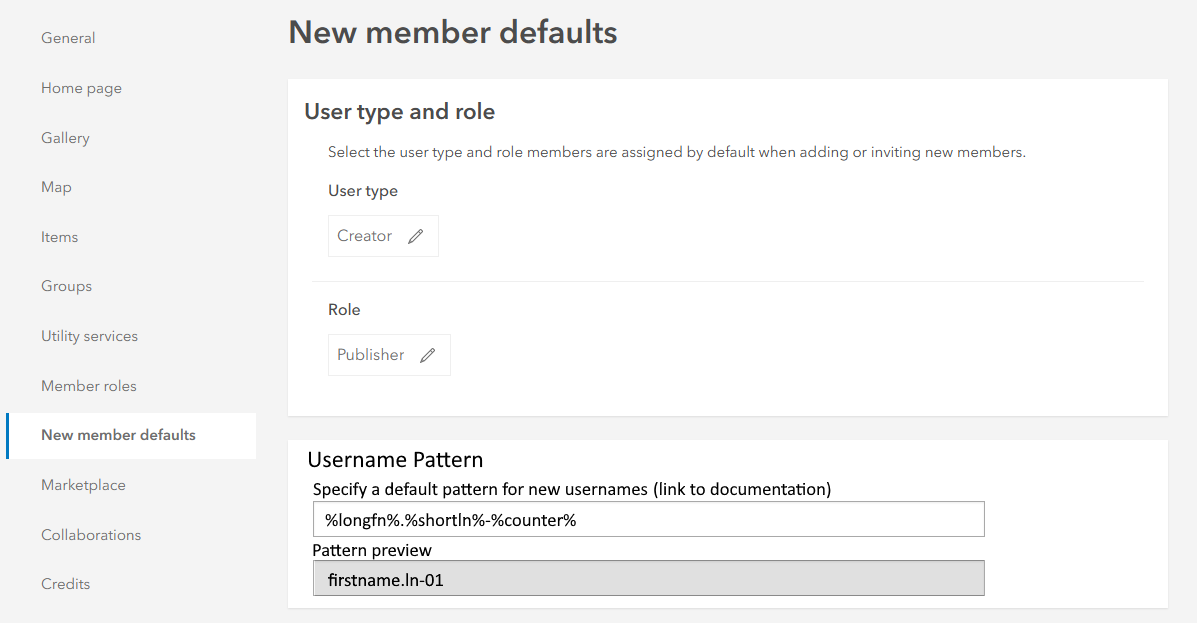Navigate to Items settings
Viewport: 1197px width, 623px height.
[59, 237]
